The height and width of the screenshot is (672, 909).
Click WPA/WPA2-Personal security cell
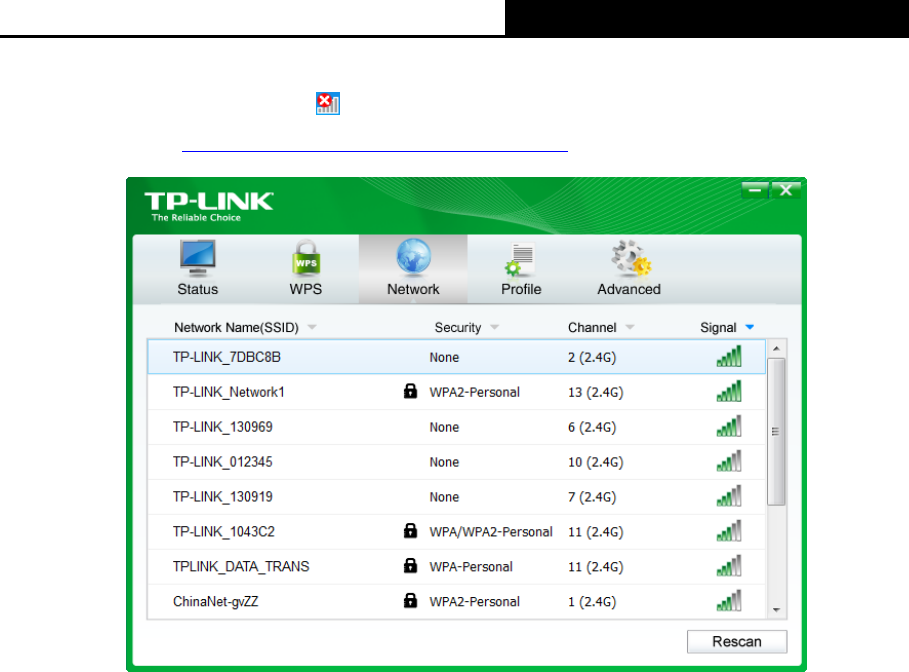(491, 532)
